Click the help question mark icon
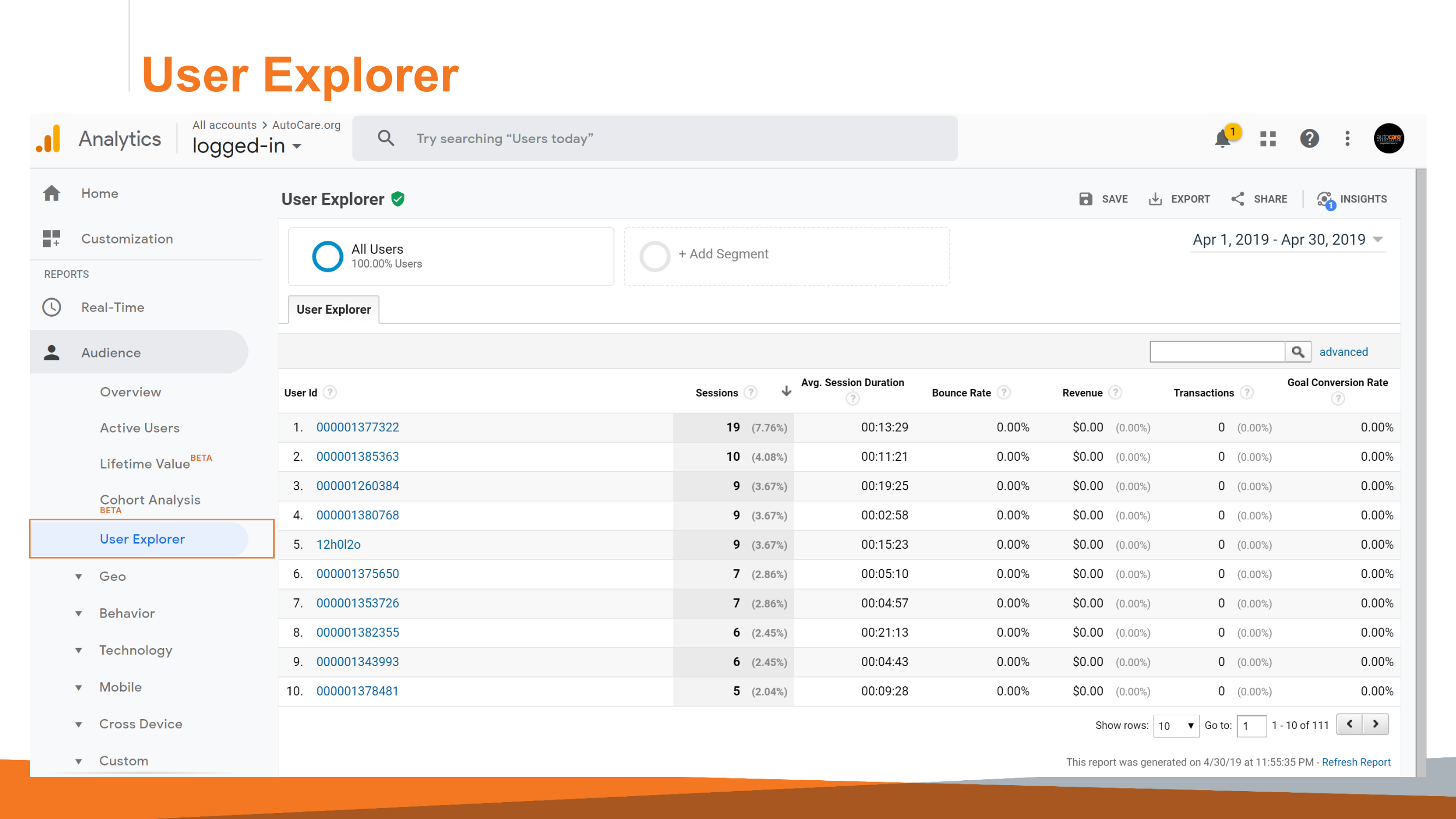 click(1309, 139)
